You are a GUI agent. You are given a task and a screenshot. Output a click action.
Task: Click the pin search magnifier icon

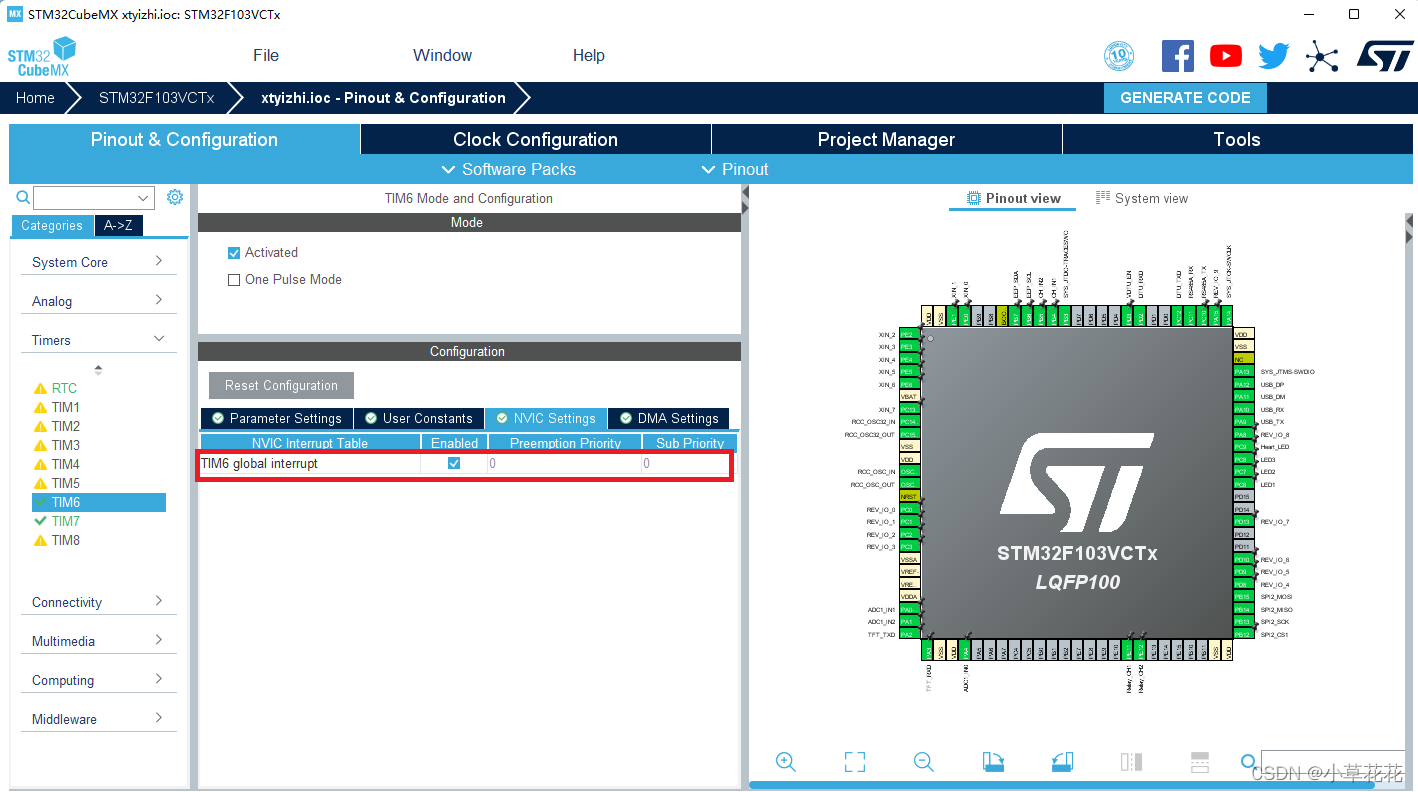pos(1248,762)
